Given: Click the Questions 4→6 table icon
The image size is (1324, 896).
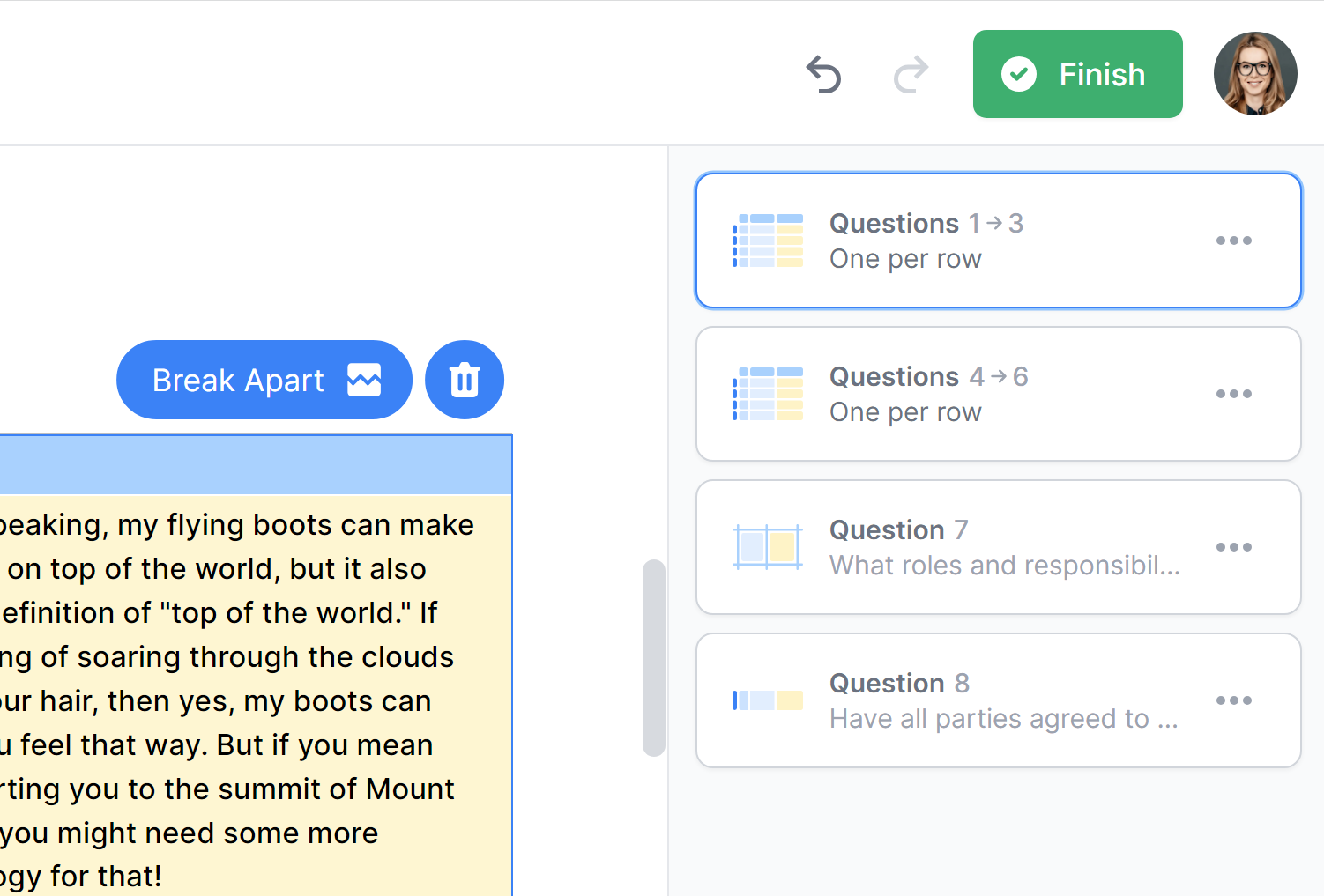Looking at the screenshot, I should (x=768, y=394).
